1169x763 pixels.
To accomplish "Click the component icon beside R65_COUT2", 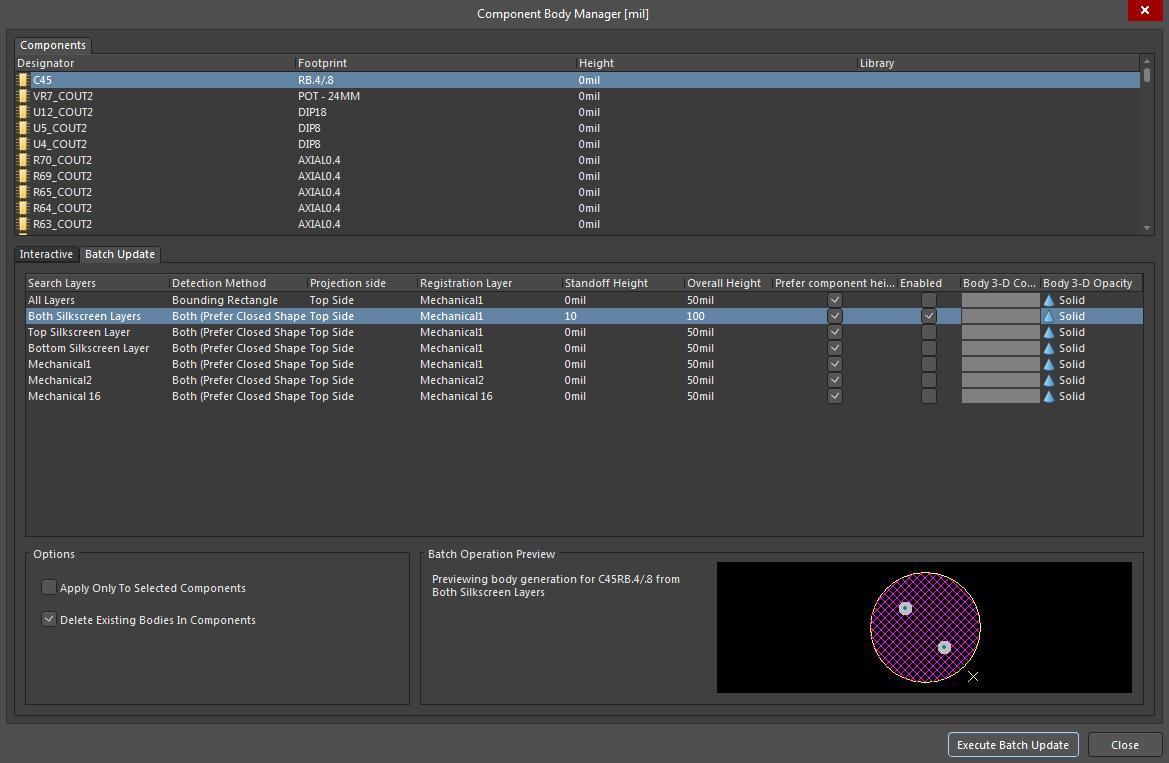I will tap(23, 192).
